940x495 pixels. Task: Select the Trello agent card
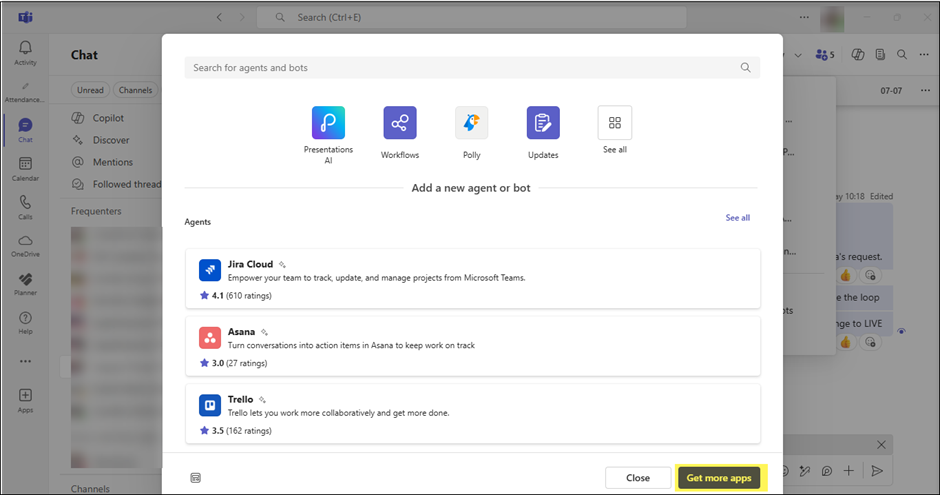click(472, 414)
